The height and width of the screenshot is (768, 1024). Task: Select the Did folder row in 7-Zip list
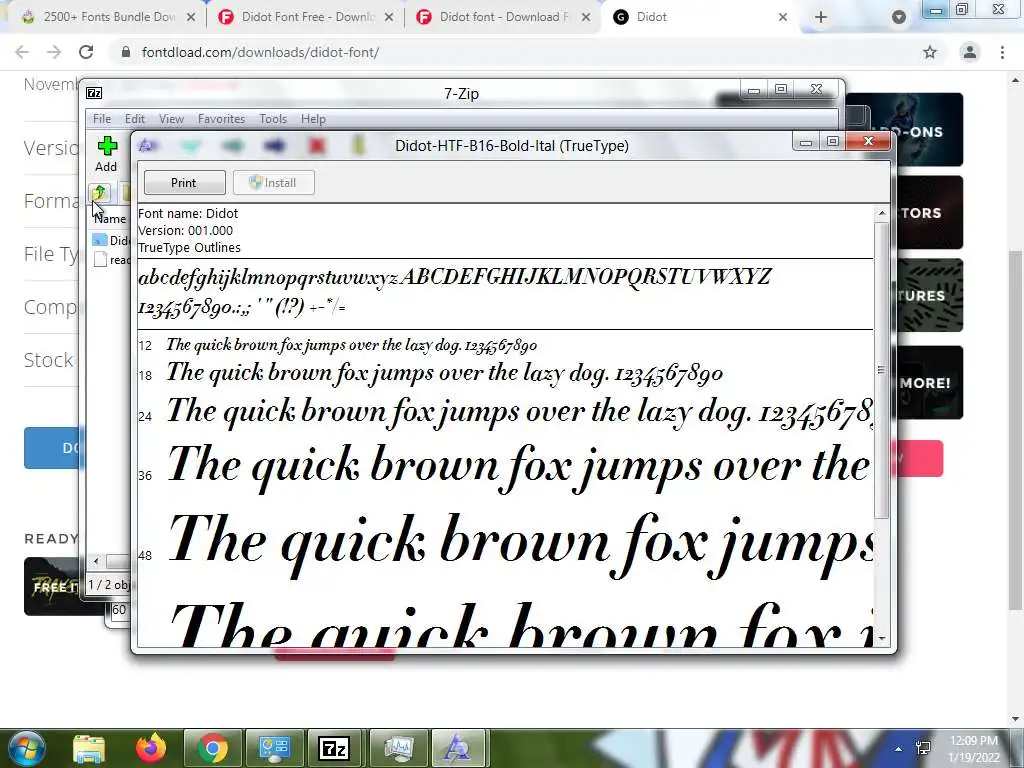pos(111,240)
